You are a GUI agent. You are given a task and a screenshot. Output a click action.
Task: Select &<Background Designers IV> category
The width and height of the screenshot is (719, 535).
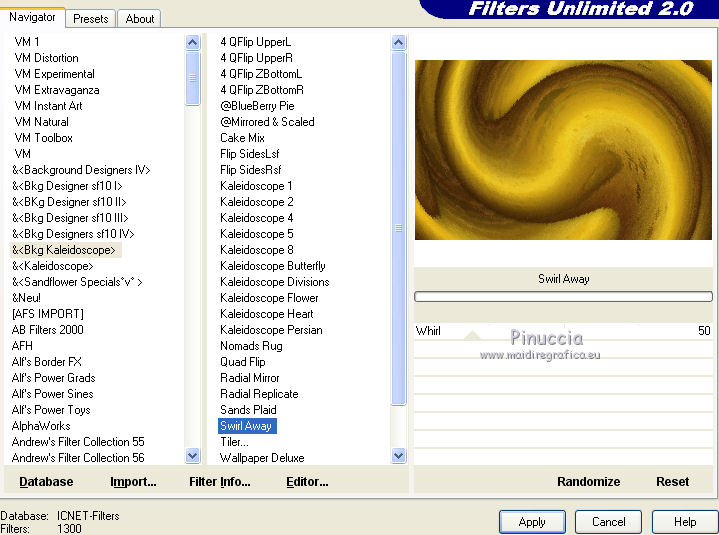click(81, 170)
